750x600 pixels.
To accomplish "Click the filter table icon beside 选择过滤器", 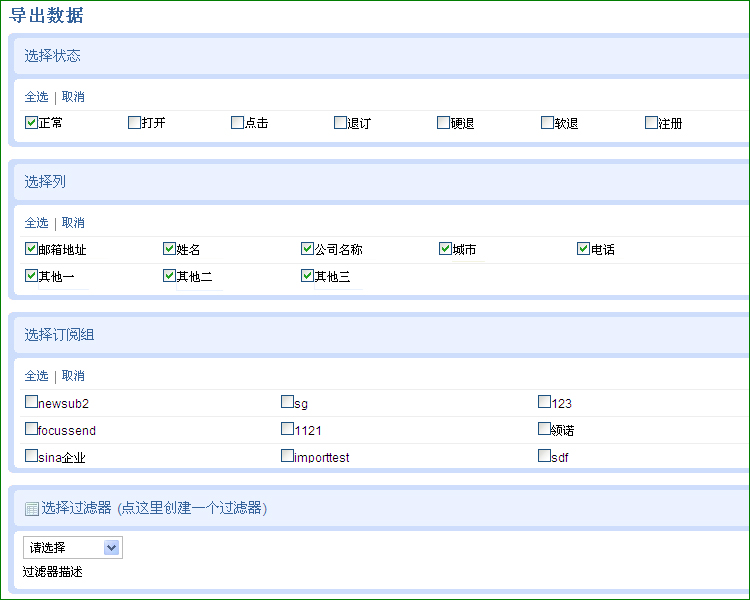I will coord(32,509).
